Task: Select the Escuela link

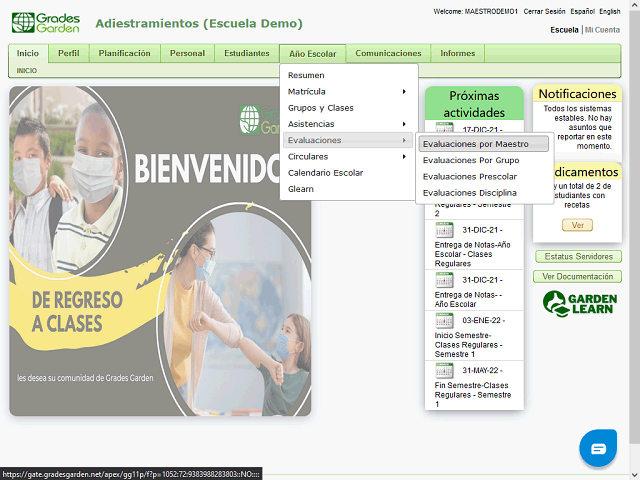Action: (564, 30)
